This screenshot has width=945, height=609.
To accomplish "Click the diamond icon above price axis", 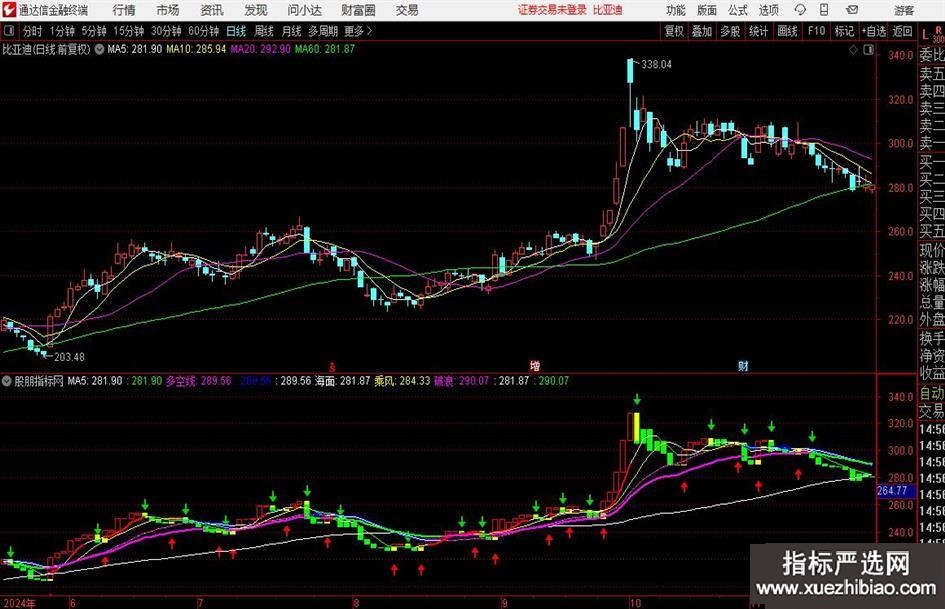I will tap(853, 50).
